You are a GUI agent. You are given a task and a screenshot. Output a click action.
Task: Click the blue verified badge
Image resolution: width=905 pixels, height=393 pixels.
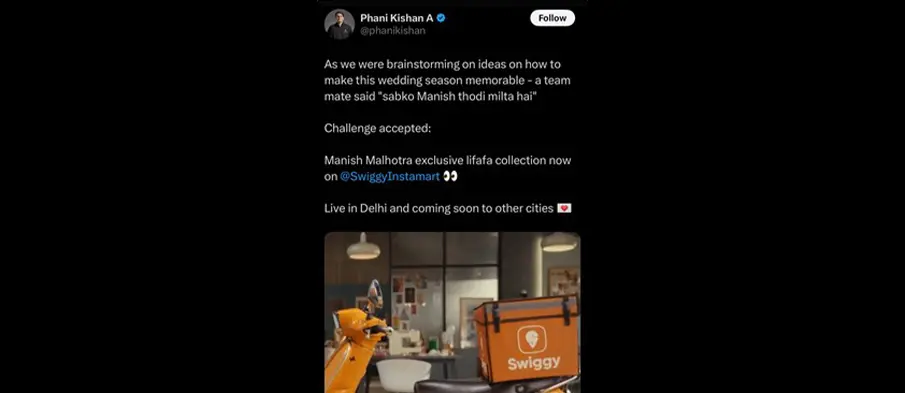click(x=441, y=18)
